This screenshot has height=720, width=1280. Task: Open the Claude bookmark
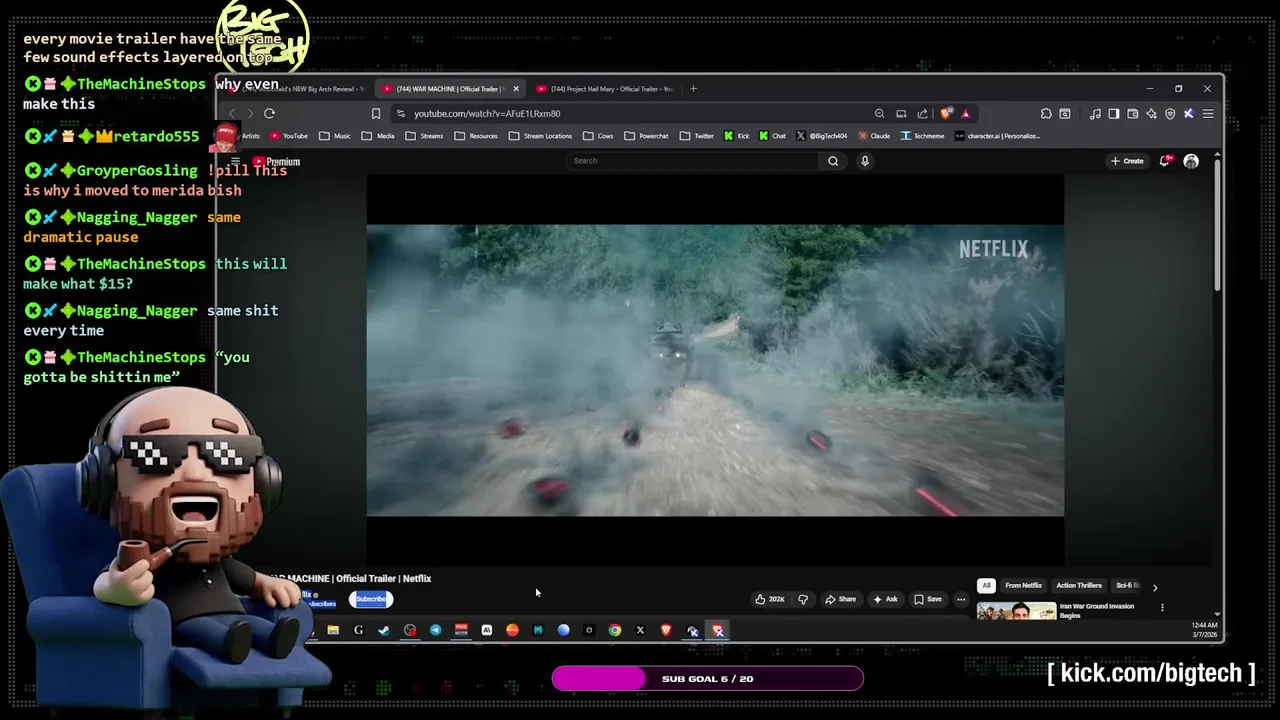tap(873, 136)
